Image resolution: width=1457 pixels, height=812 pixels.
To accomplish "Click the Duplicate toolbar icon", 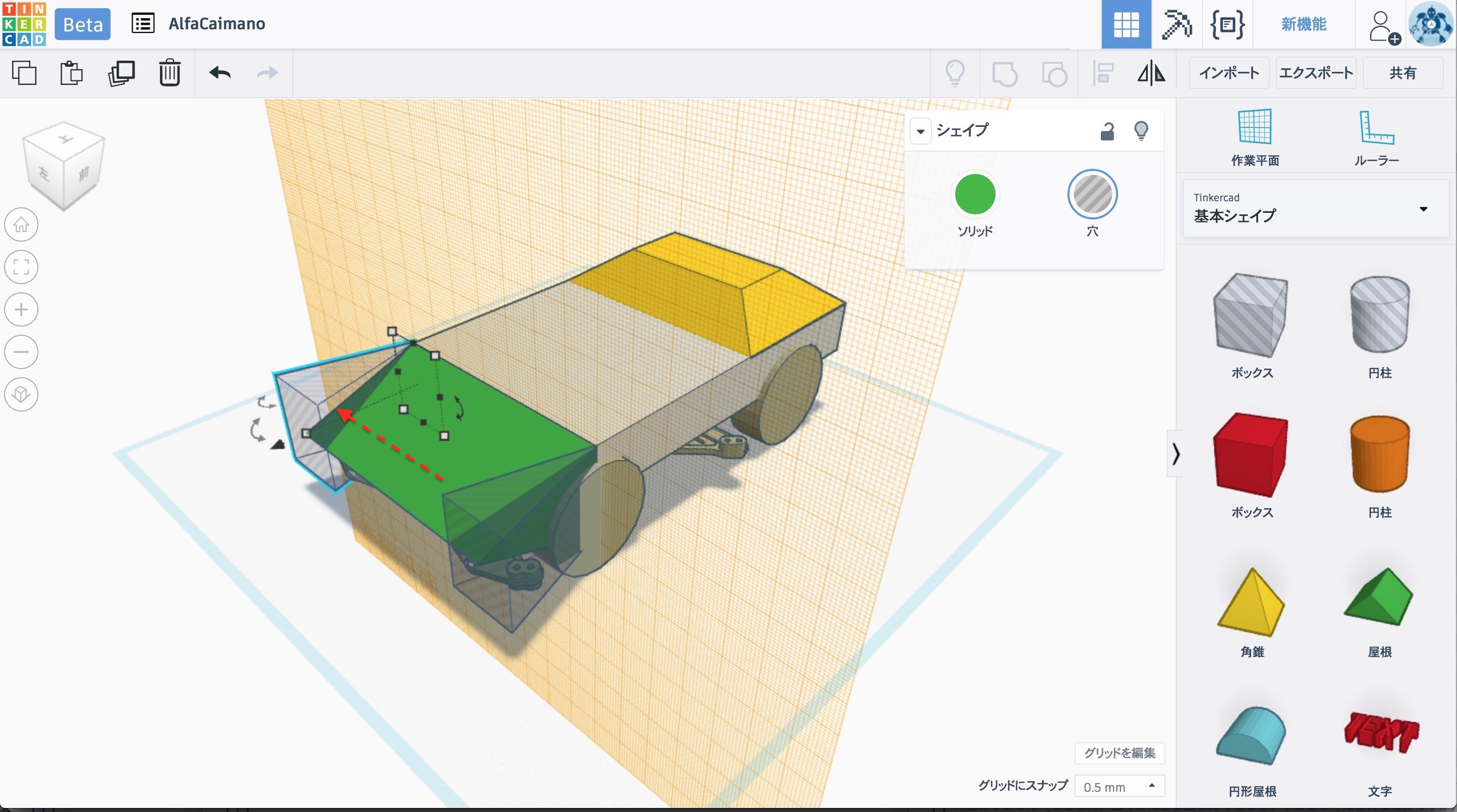I will coord(121,73).
